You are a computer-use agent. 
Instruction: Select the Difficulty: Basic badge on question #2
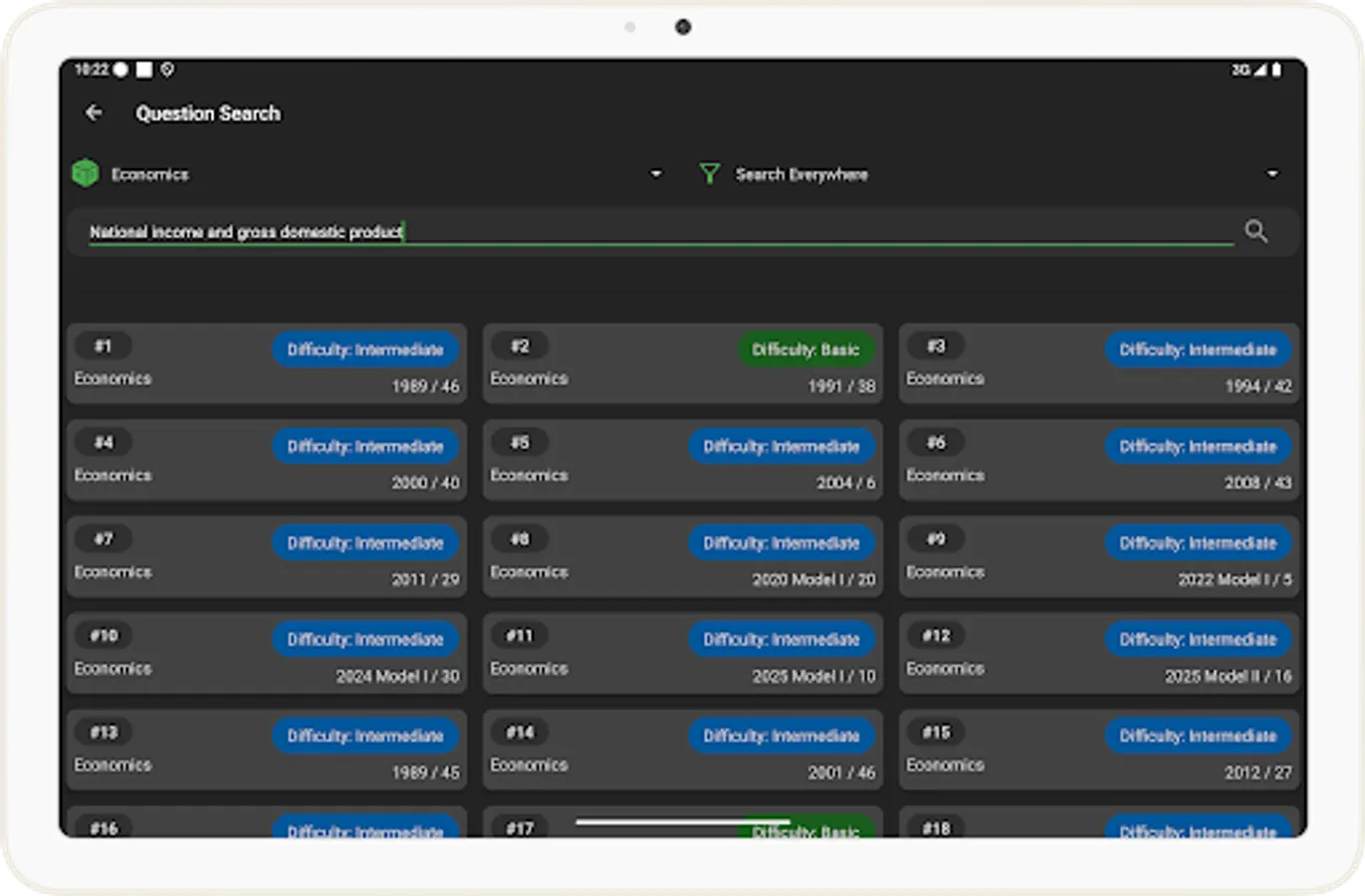(x=807, y=349)
